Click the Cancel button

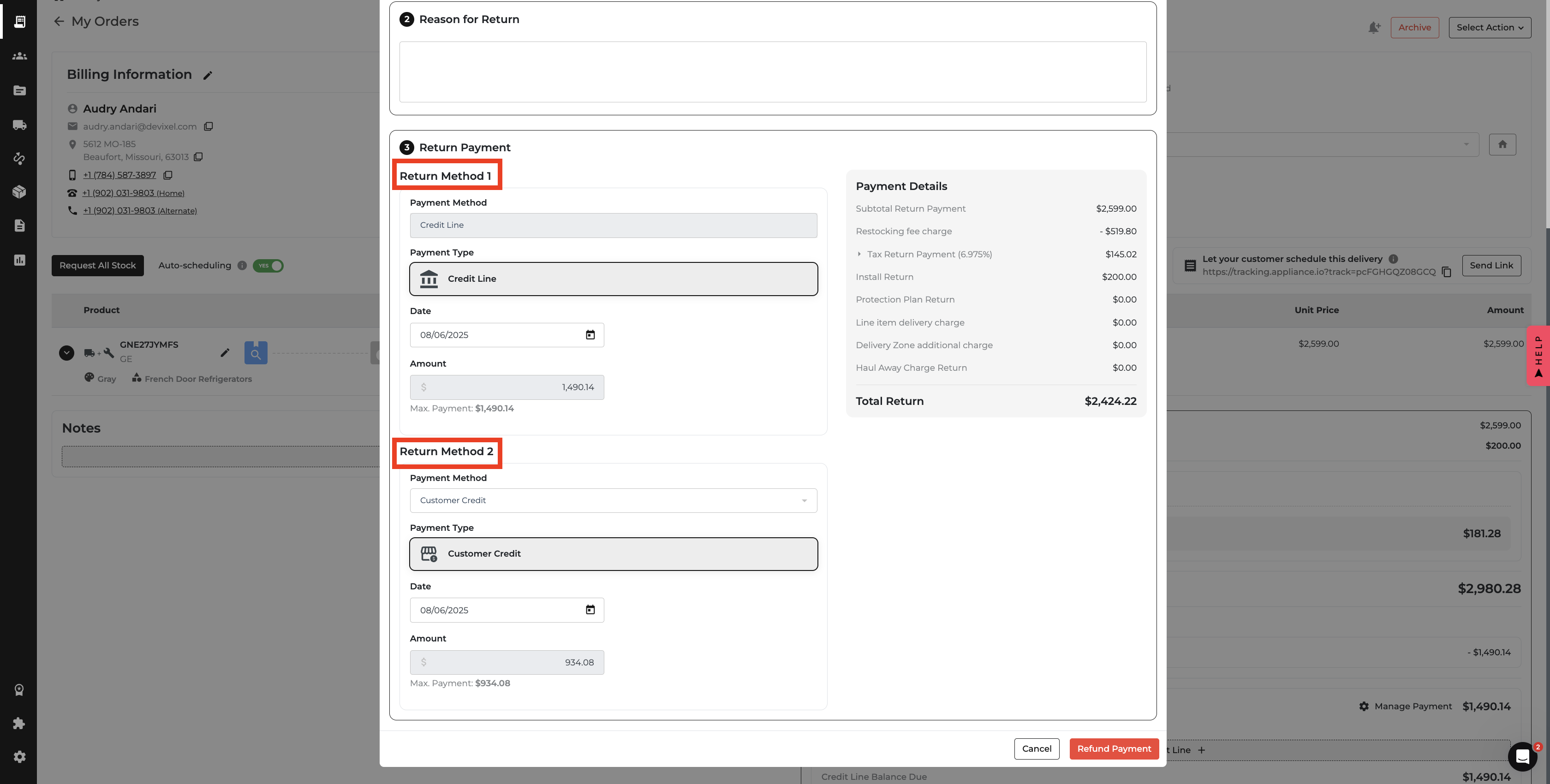tap(1036, 749)
